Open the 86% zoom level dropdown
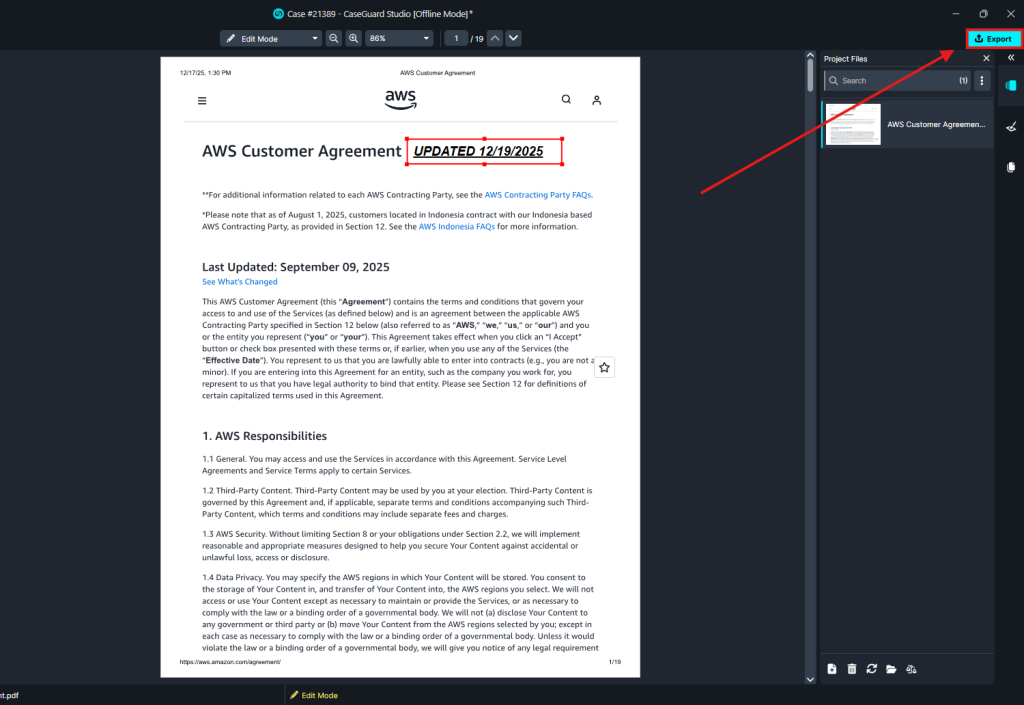 click(400, 39)
